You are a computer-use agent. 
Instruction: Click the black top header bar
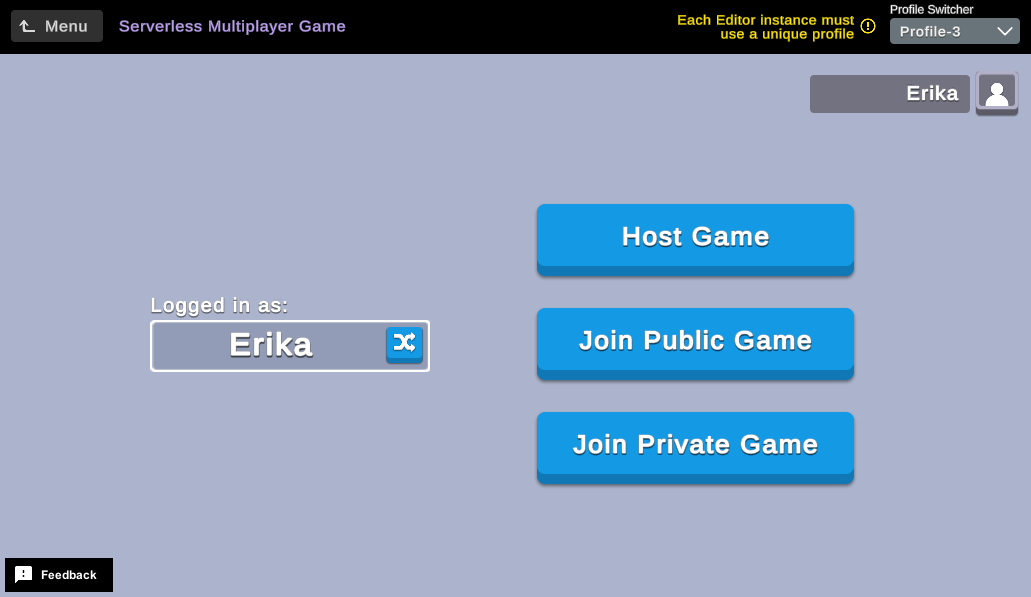tap(500, 26)
